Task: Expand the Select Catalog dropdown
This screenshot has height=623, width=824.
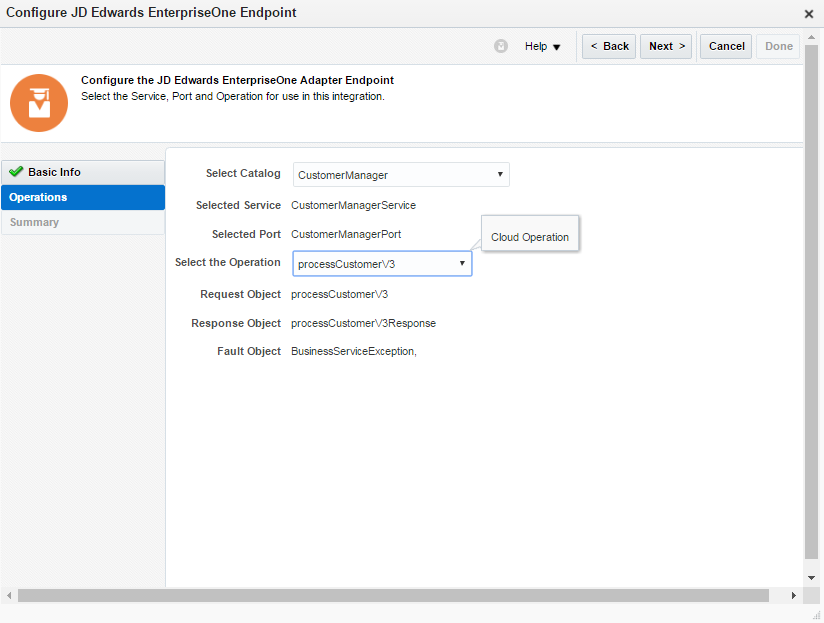Action: click(x=401, y=175)
